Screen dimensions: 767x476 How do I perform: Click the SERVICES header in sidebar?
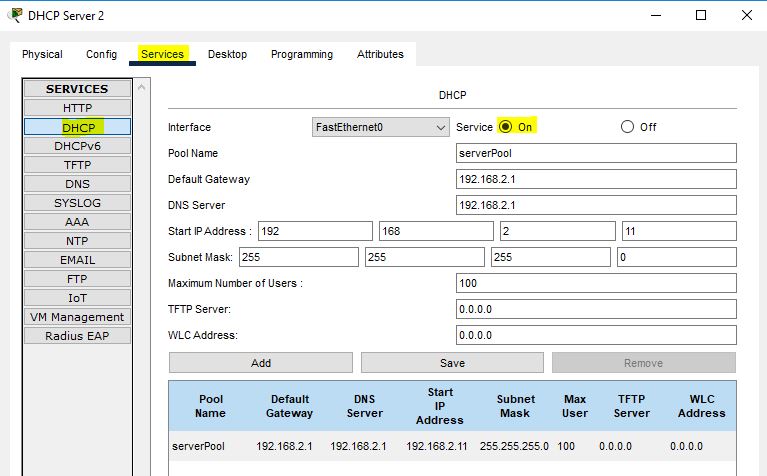point(77,89)
